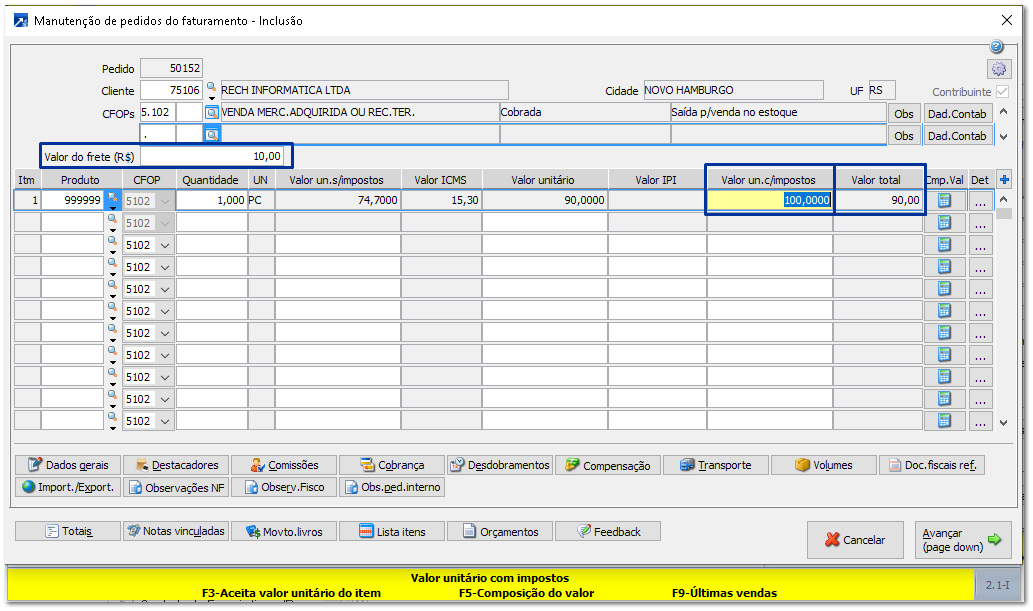Open the Totais button
The width and height of the screenshot is (1033, 611).
68,532
